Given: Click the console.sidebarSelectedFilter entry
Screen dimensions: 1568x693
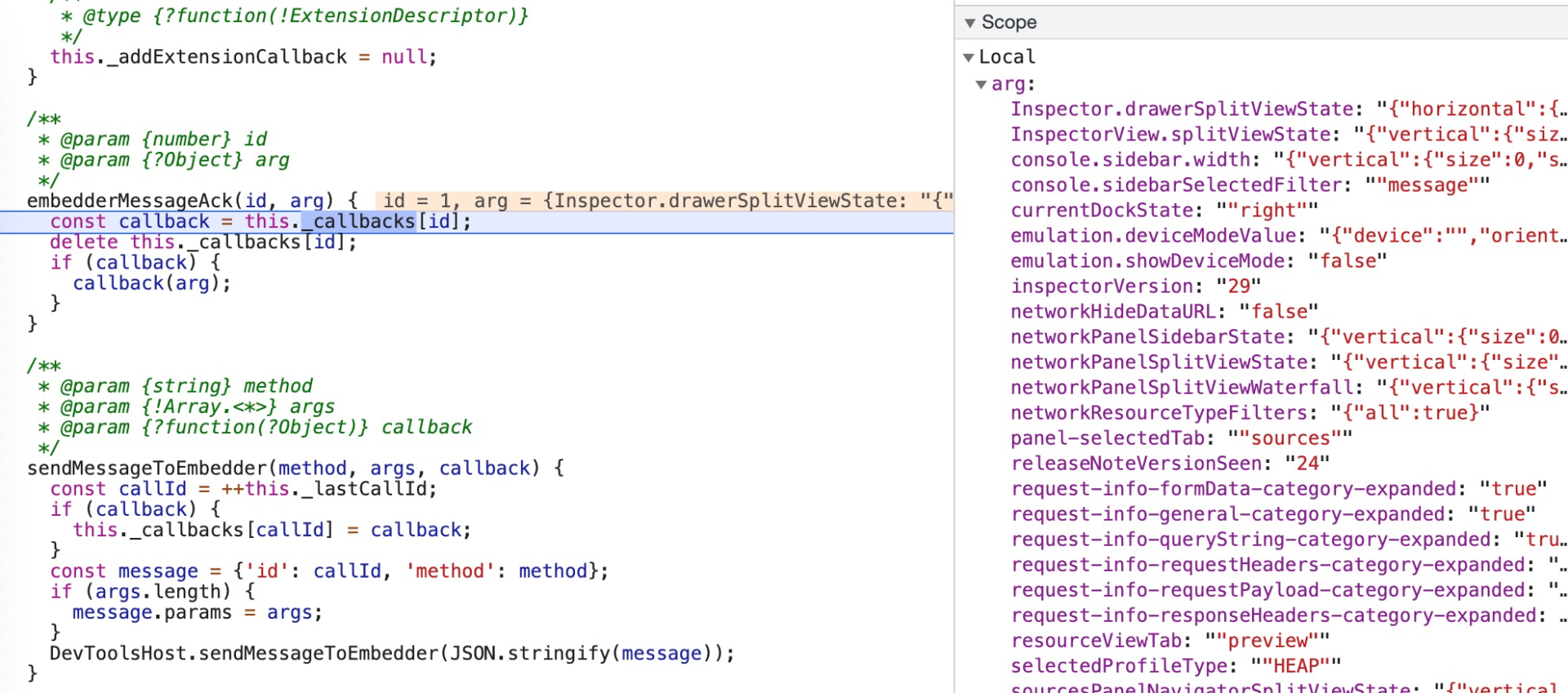Looking at the screenshot, I should coord(1176,185).
